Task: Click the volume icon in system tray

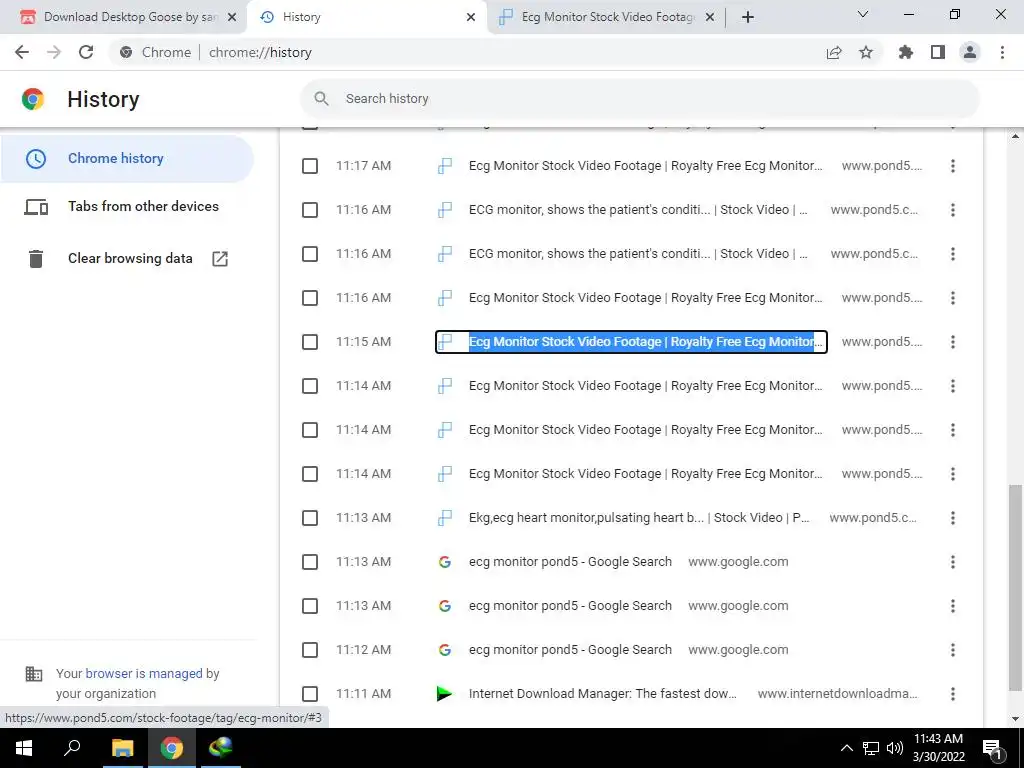Action: [895, 748]
